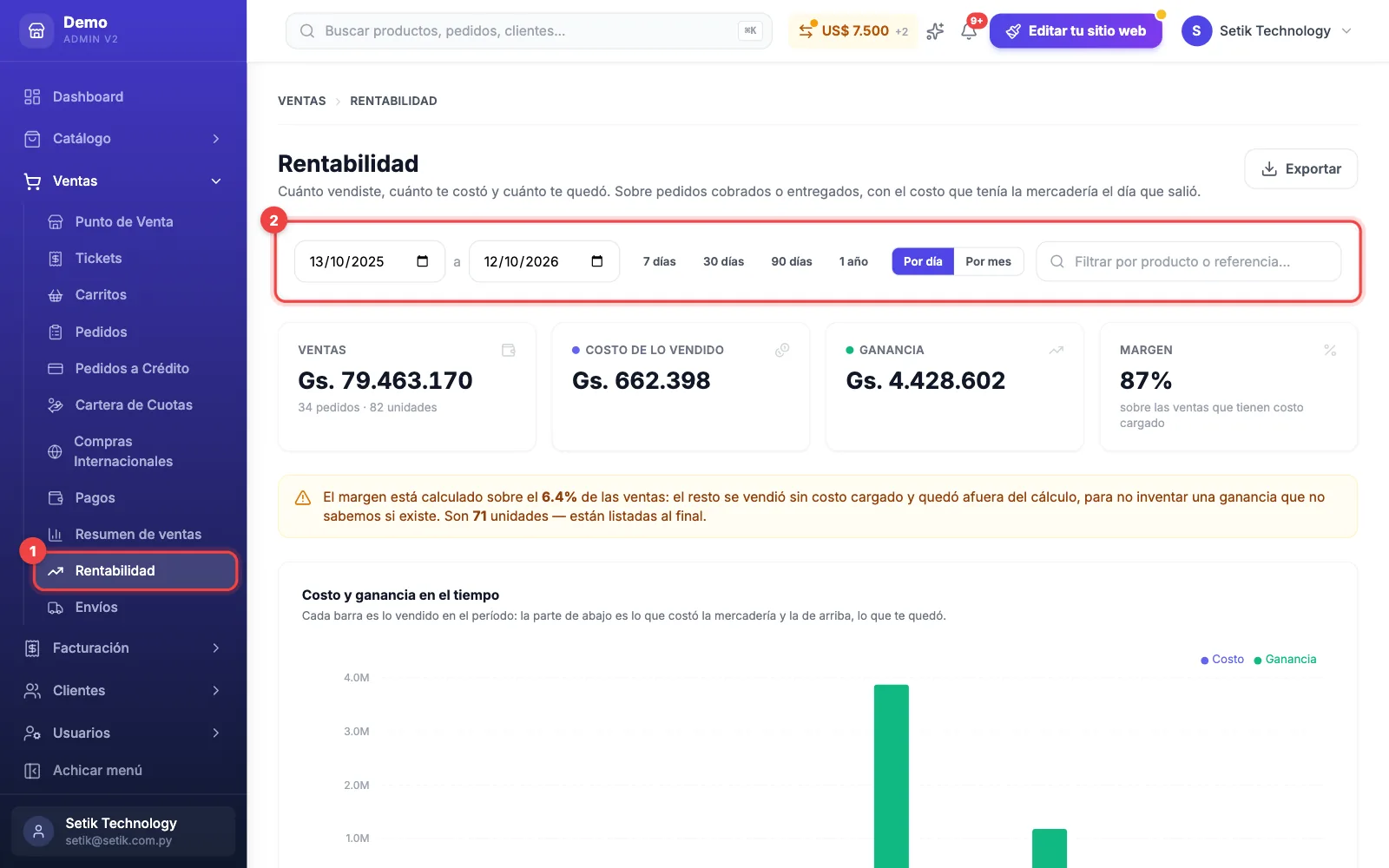Image resolution: width=1389 pixels, height=868 pixels.
Task: Click the Compras Internacionales globe icon
Action: click(55, 451)
